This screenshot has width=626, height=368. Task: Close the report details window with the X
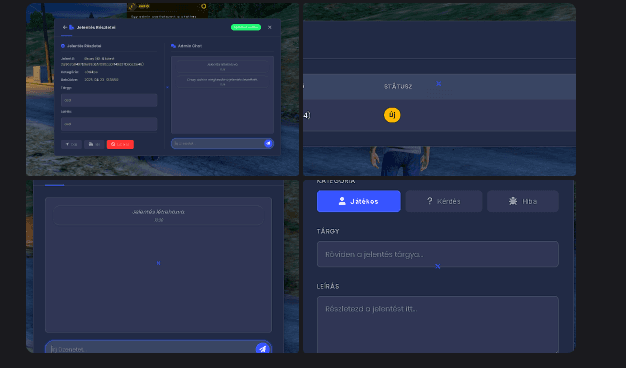[x=270, y=27]
